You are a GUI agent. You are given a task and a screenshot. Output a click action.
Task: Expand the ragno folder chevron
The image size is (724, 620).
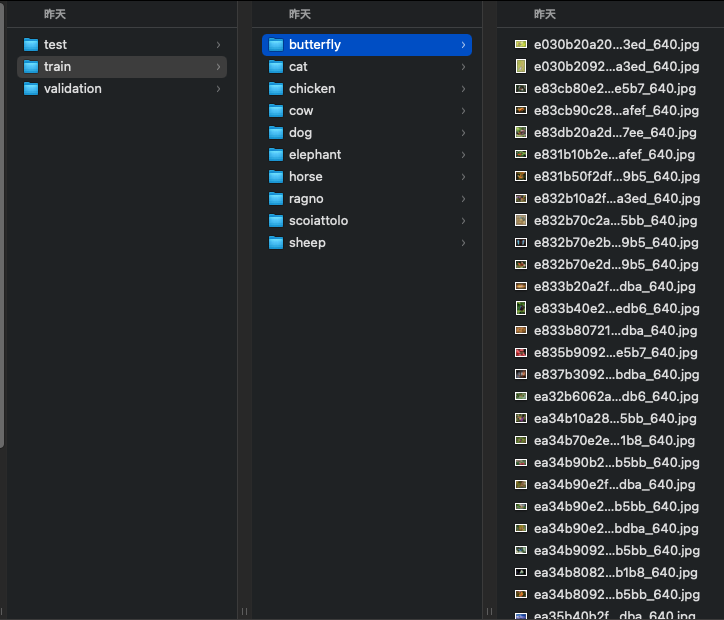463,199
